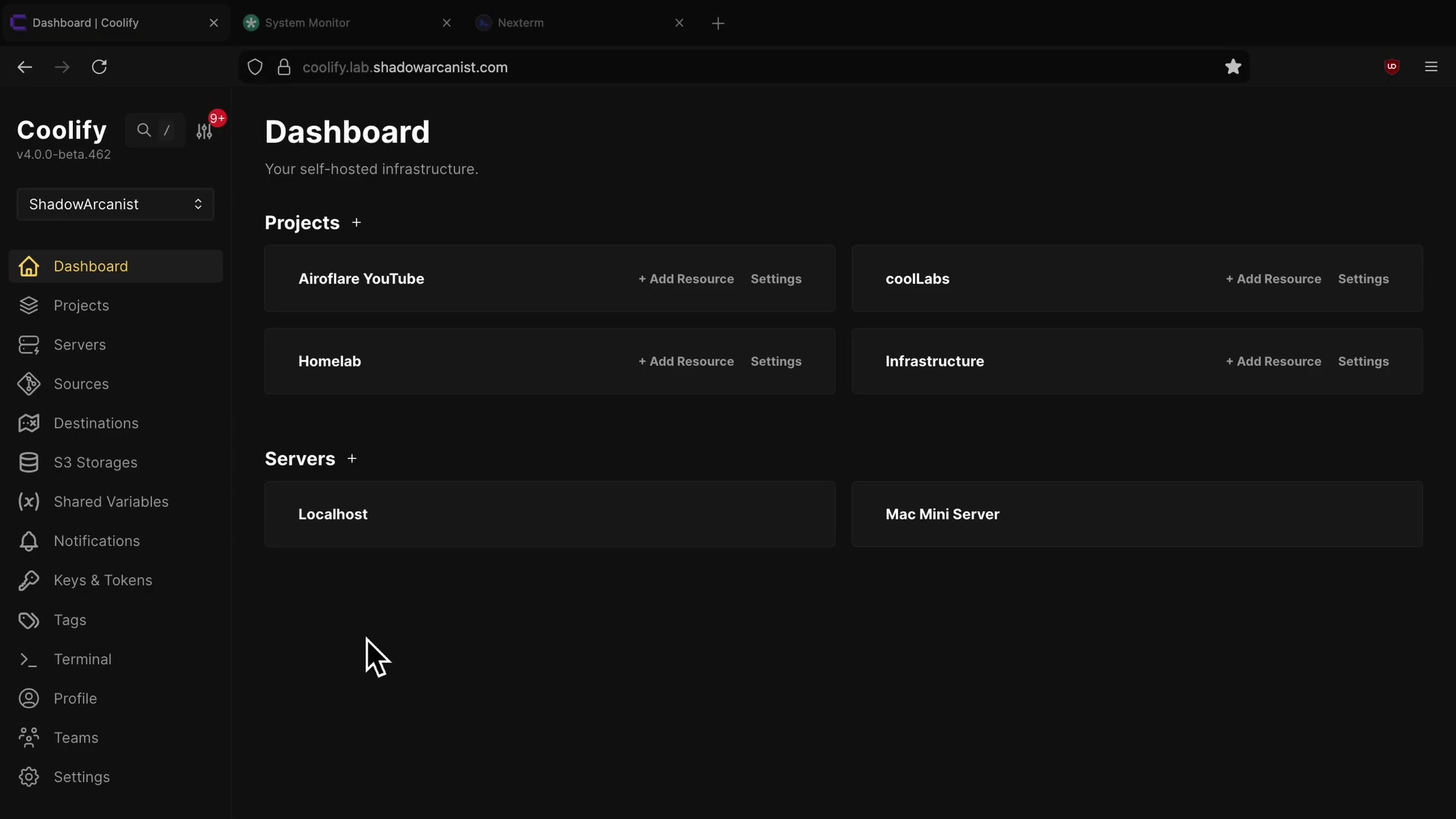
Task: Click the Teams people icon
Action: pyautogui.click(x=29, y=738)
